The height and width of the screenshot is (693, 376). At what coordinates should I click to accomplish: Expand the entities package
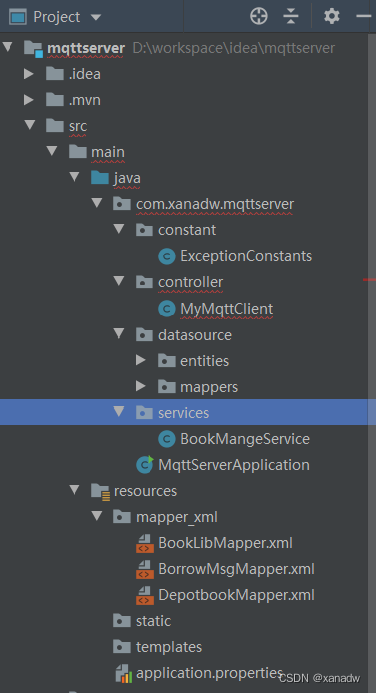(x=141, y=360)
